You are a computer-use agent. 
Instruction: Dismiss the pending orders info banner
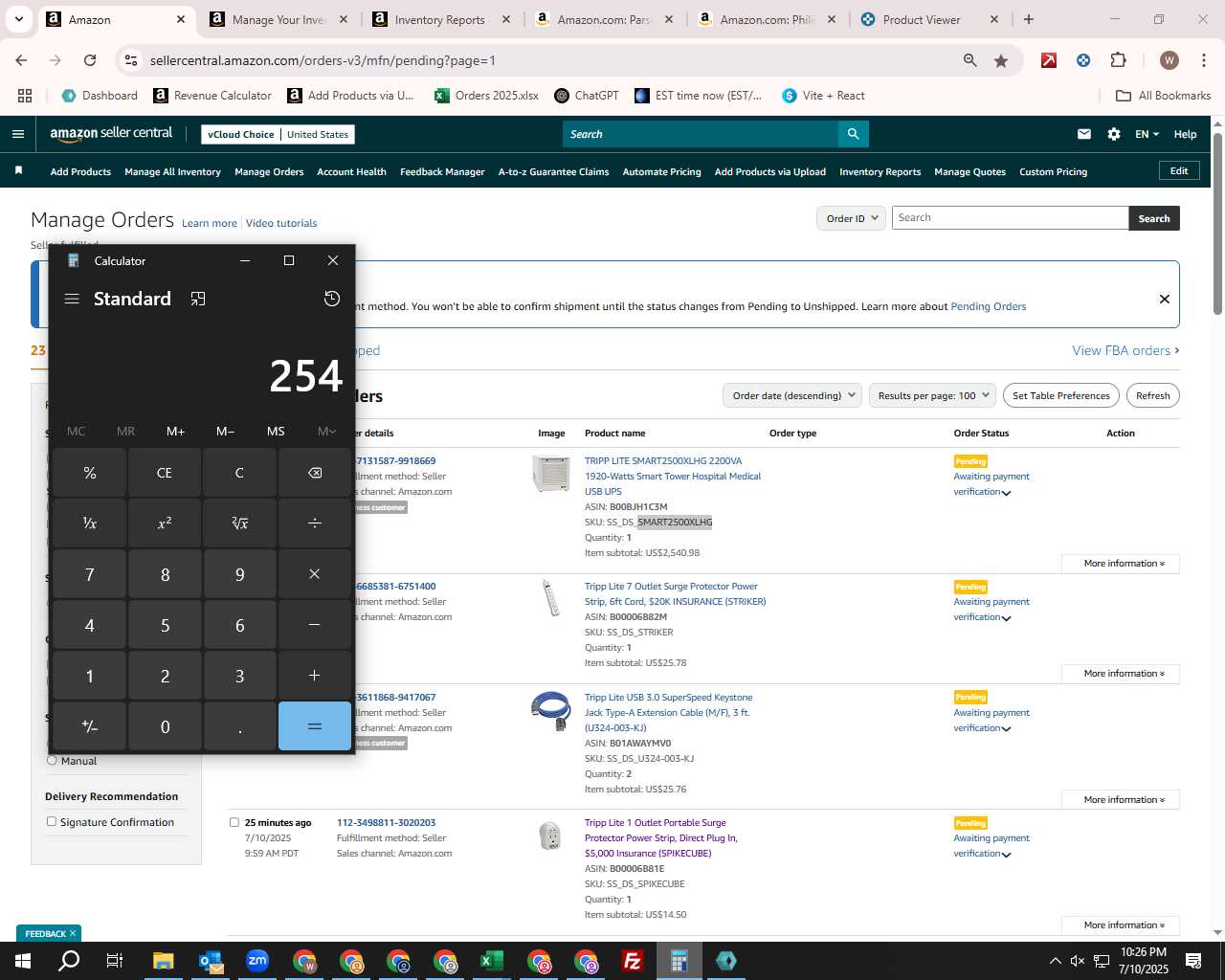click(1165, 299)
